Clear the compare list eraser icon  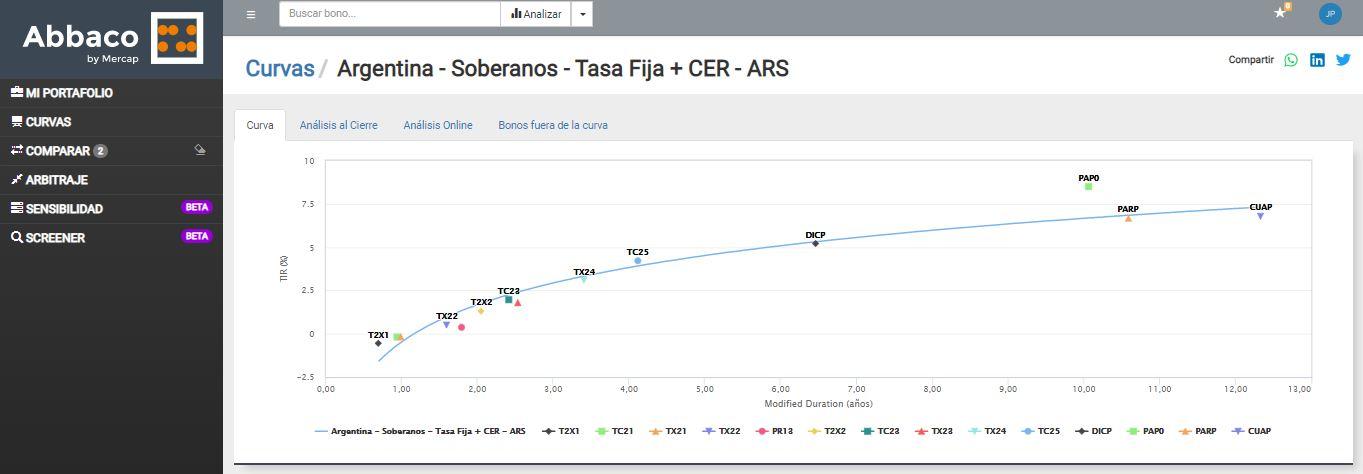(x=200, y=150)
